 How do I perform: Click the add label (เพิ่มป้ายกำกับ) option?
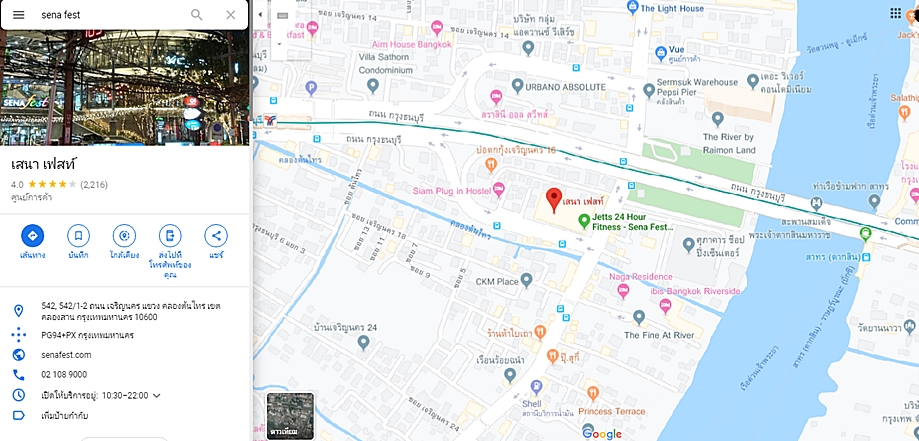(64, 416)
